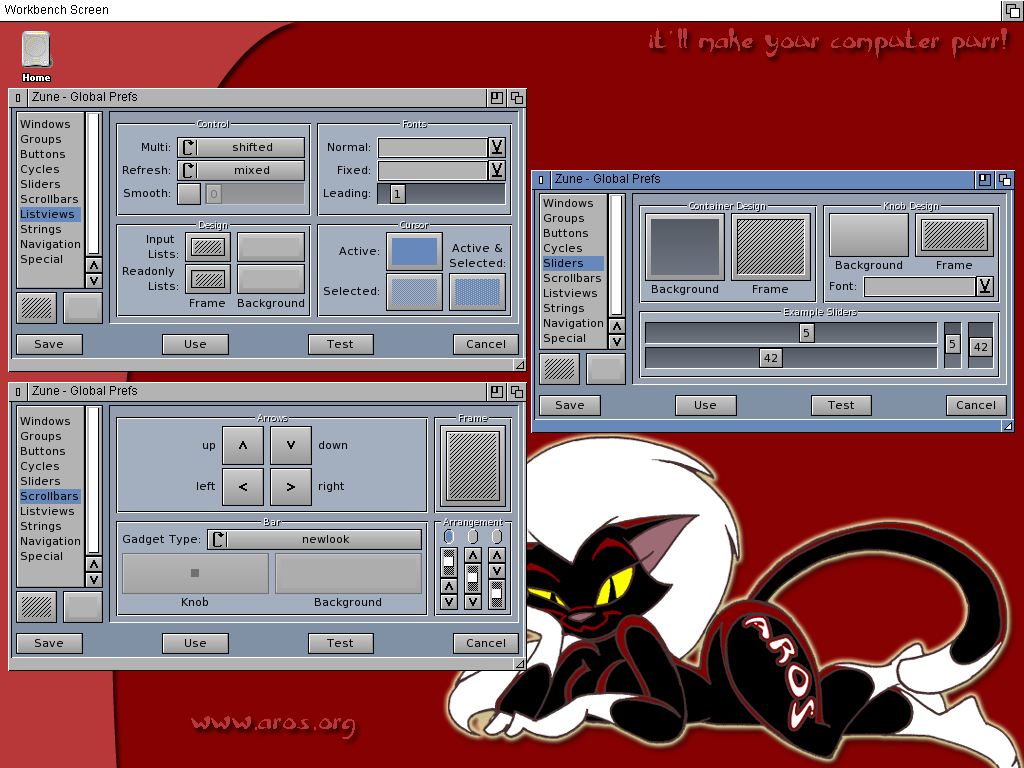Click Test in the Listviews prefs window
The height and width of the screenshot is (768, 1024).
tap(341, 344)
